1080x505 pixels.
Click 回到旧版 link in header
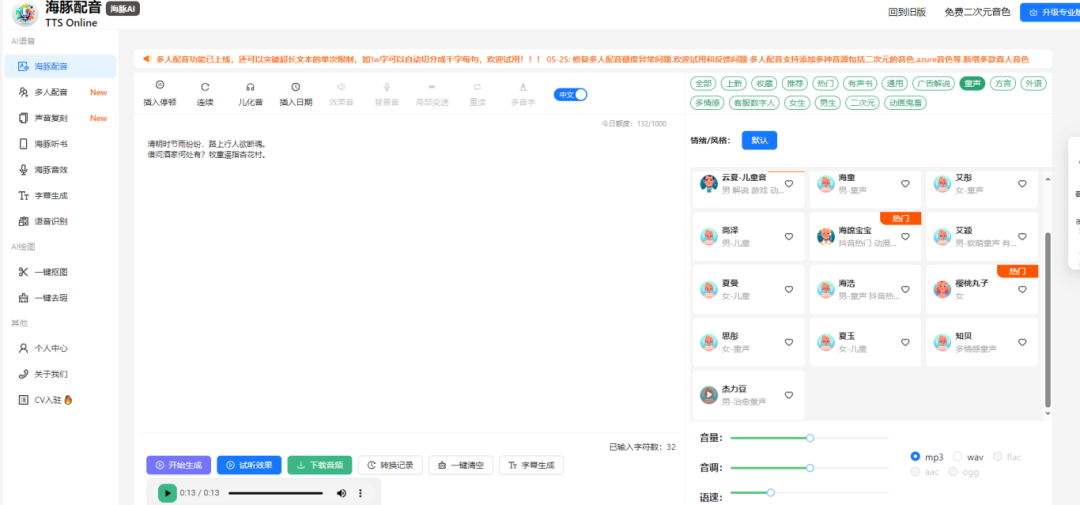point(907,12)
